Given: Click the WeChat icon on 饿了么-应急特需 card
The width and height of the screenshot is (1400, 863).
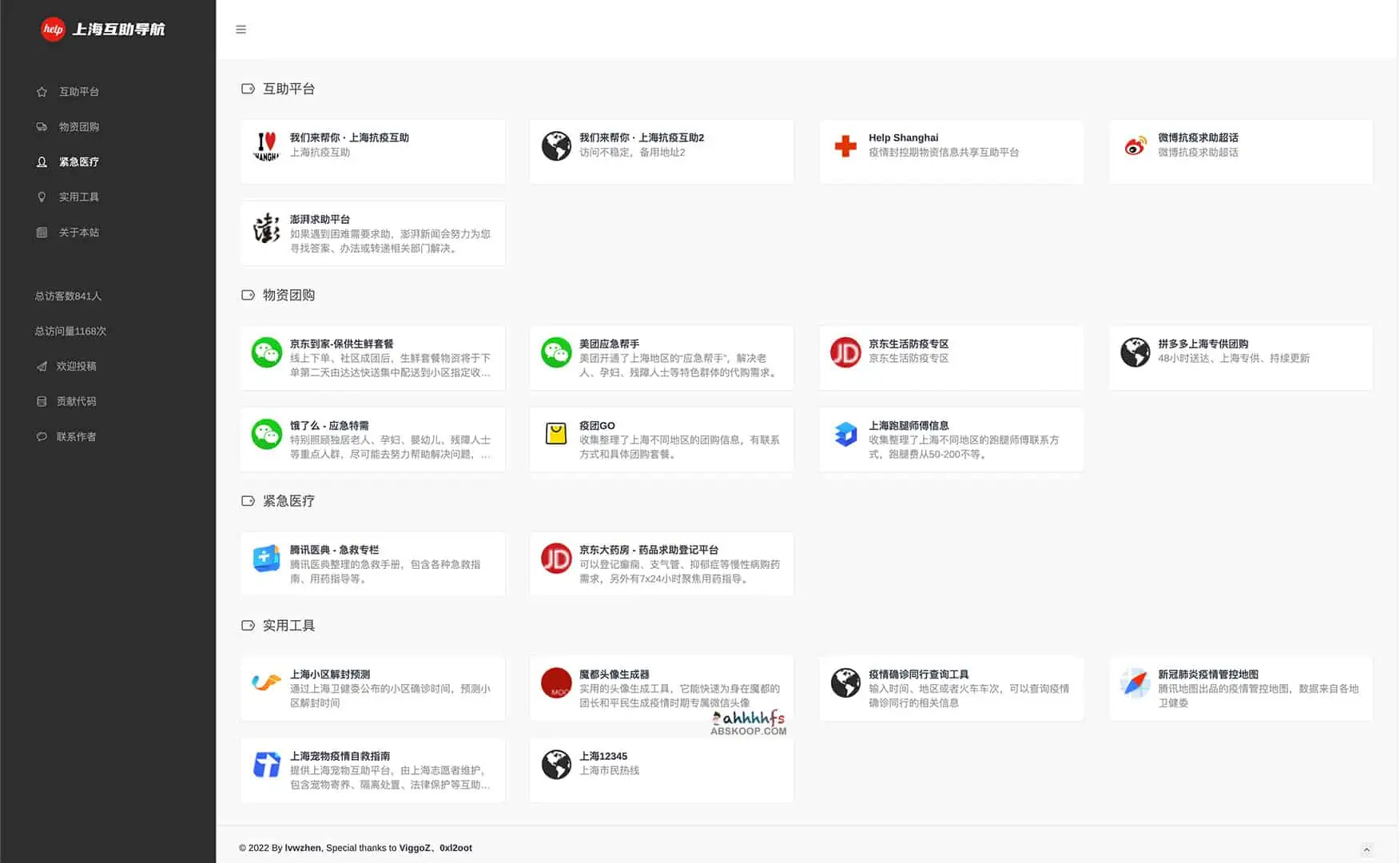Looking at the screenshot, I should click(x=266, y=439).
